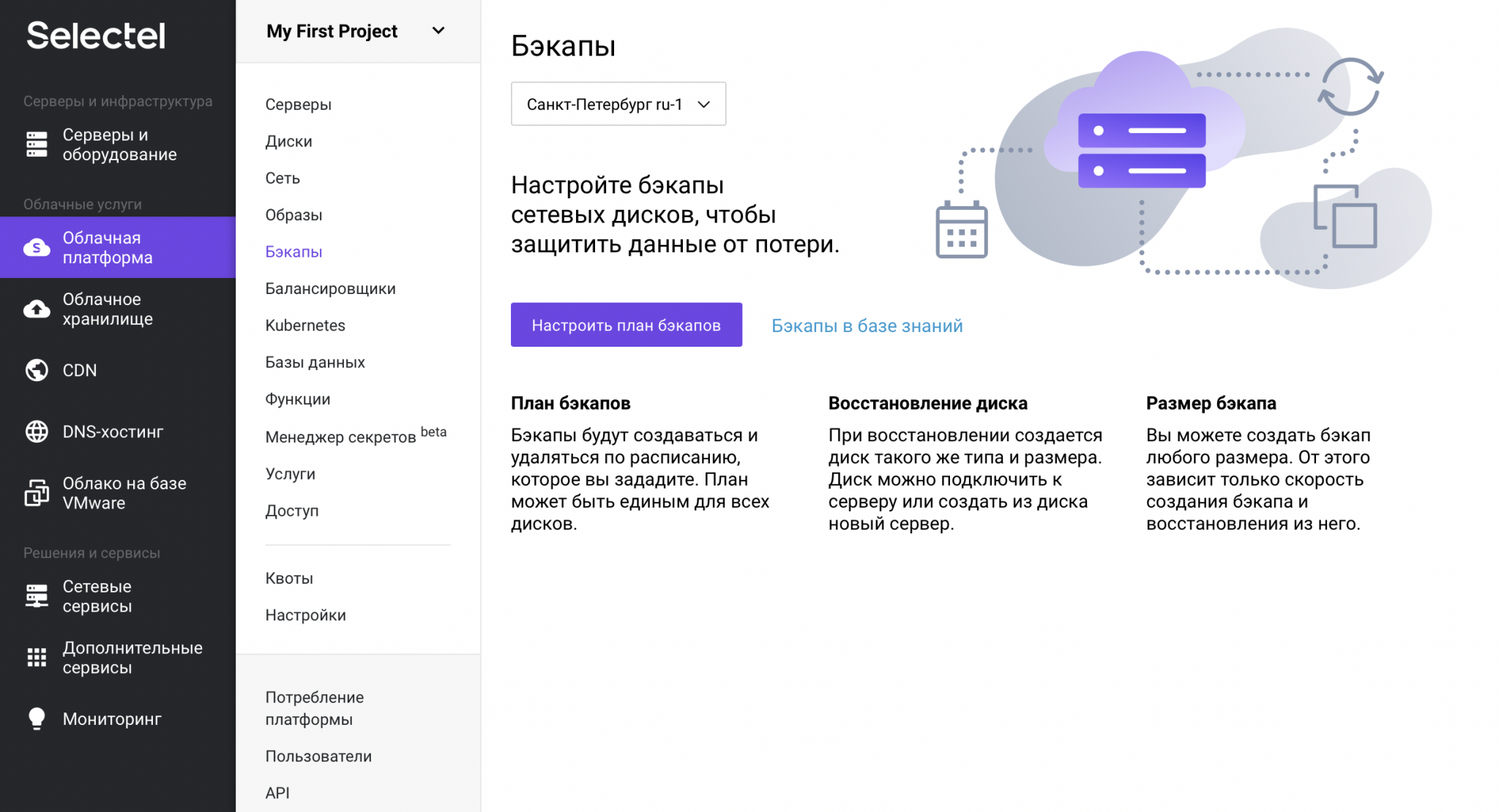Open the Санкт-Петербург ru-1 location dropdown
Viewport: 1499px width, 812px height.
(x=617, y=104)
